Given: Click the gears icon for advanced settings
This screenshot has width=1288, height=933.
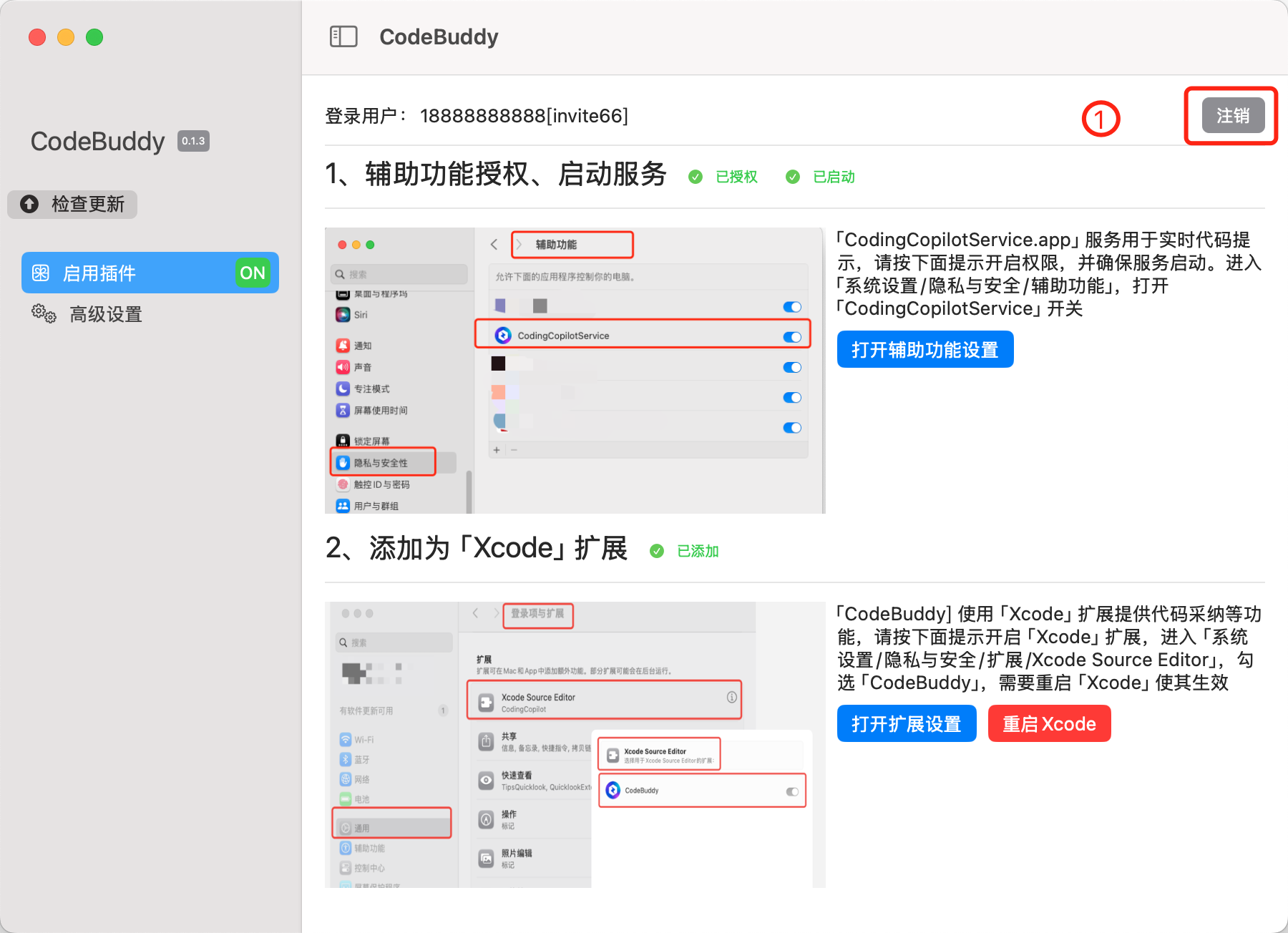Looking at the screenshot, I should coord(44,313).
